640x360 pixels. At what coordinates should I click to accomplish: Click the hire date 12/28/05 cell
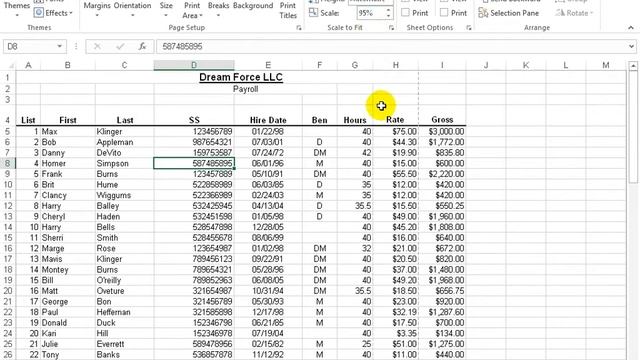[x=268, y=227]
